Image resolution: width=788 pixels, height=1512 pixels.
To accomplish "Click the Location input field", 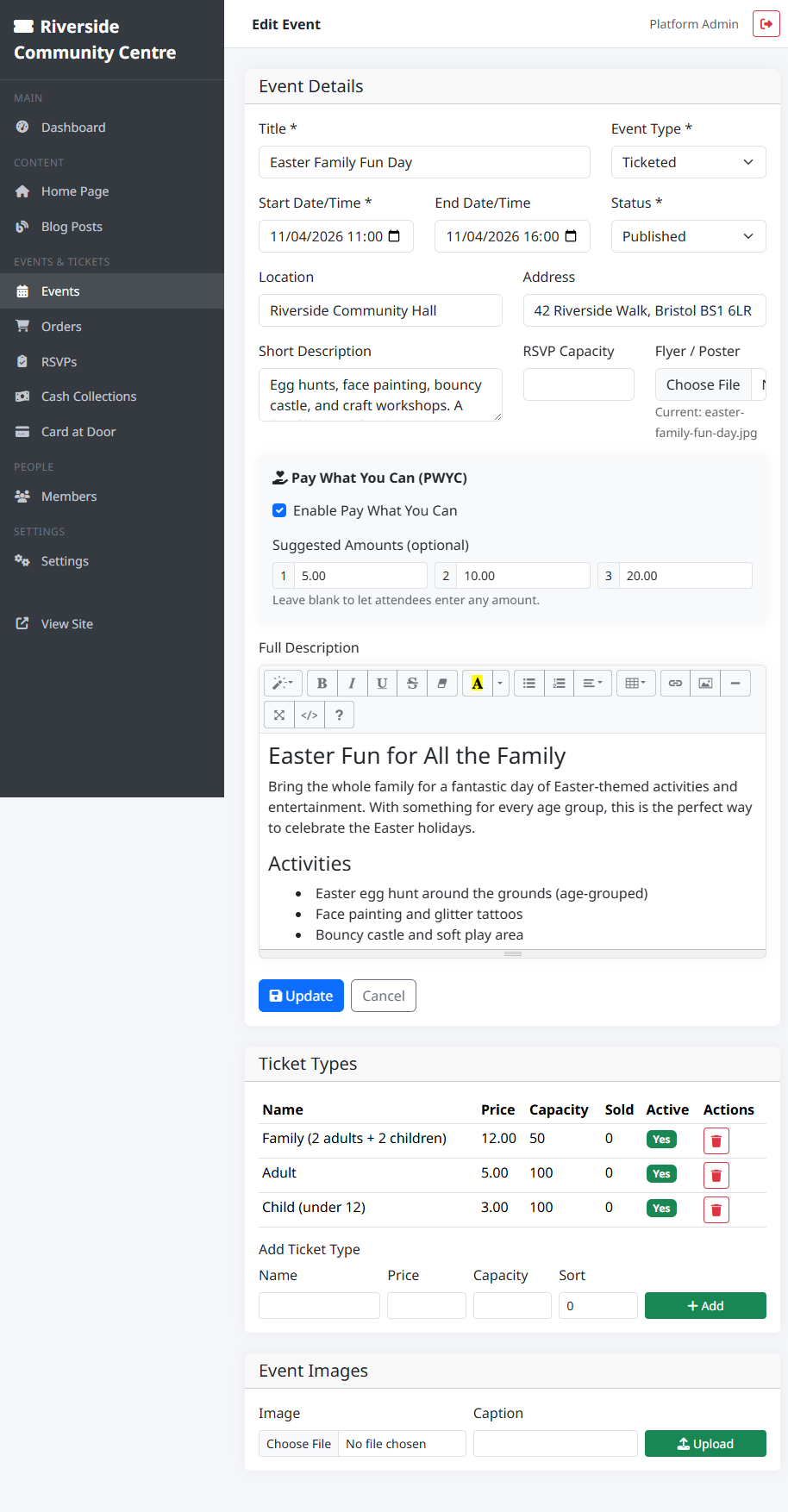I will pyautogui.click(x=380, y=310).
